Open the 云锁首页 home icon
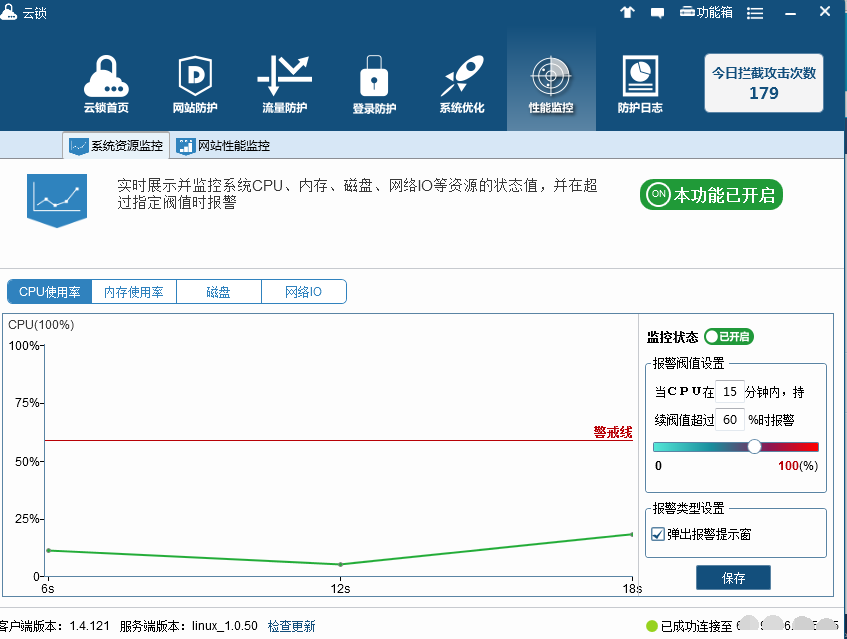The width and height of the screenshot is (847, 639). pyautogui.click(x=105, y=85)
